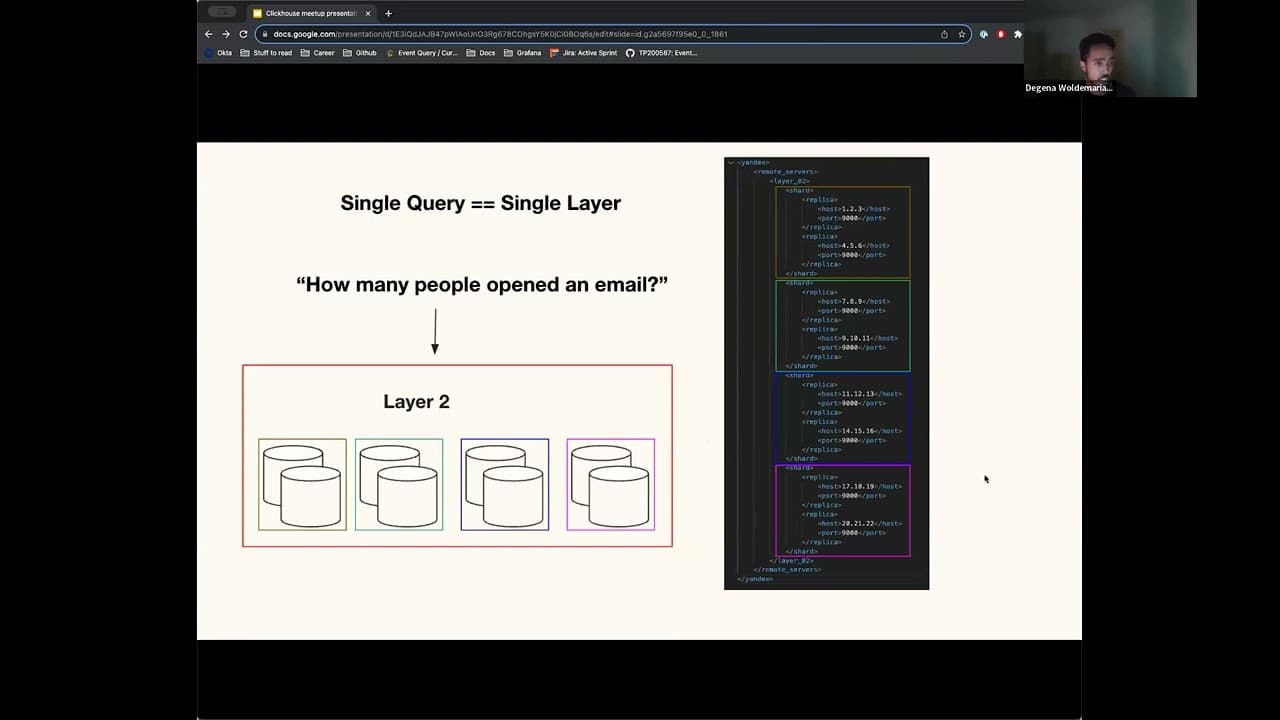Reload the presentation page
The image size is (1280, 720).
click(x=243, y=34)
